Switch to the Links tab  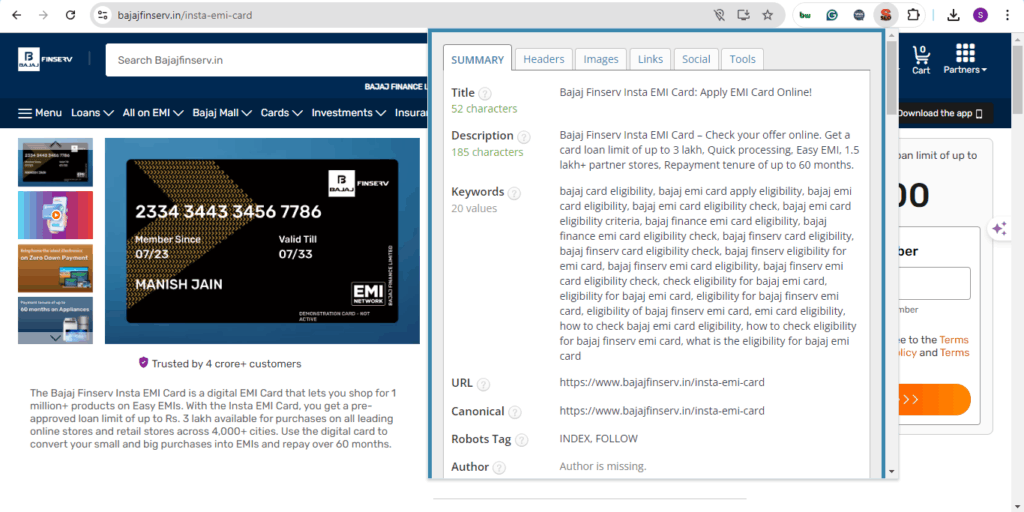(650, 59)
